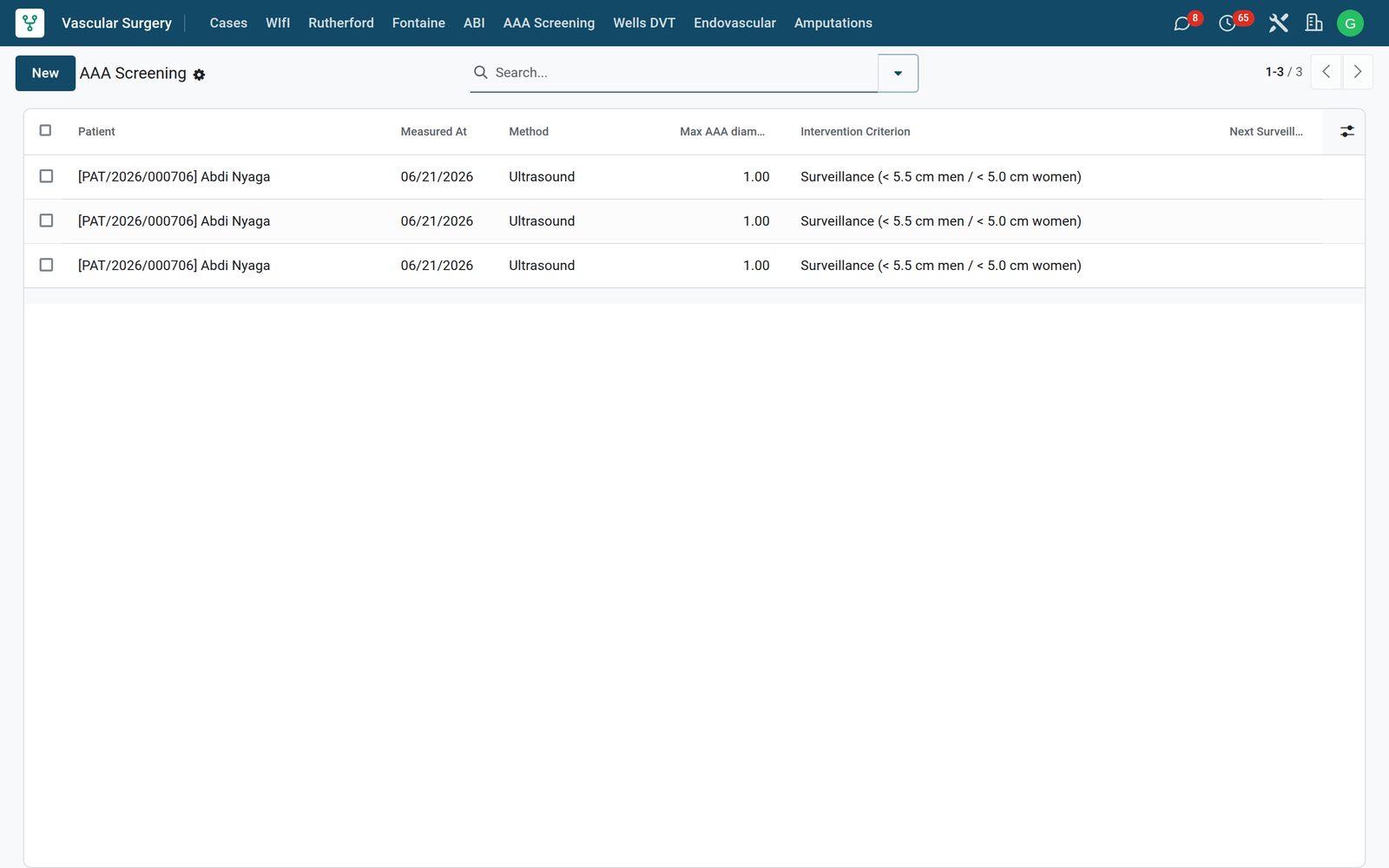Sort by the Measured At column header

point(433,132)
